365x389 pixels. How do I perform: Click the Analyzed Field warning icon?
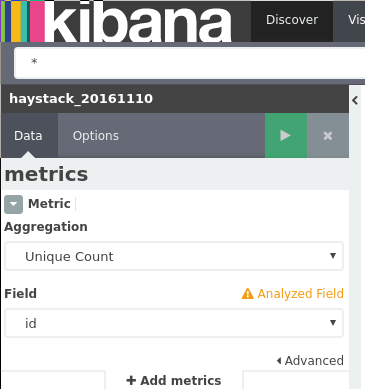pos(248,294)
